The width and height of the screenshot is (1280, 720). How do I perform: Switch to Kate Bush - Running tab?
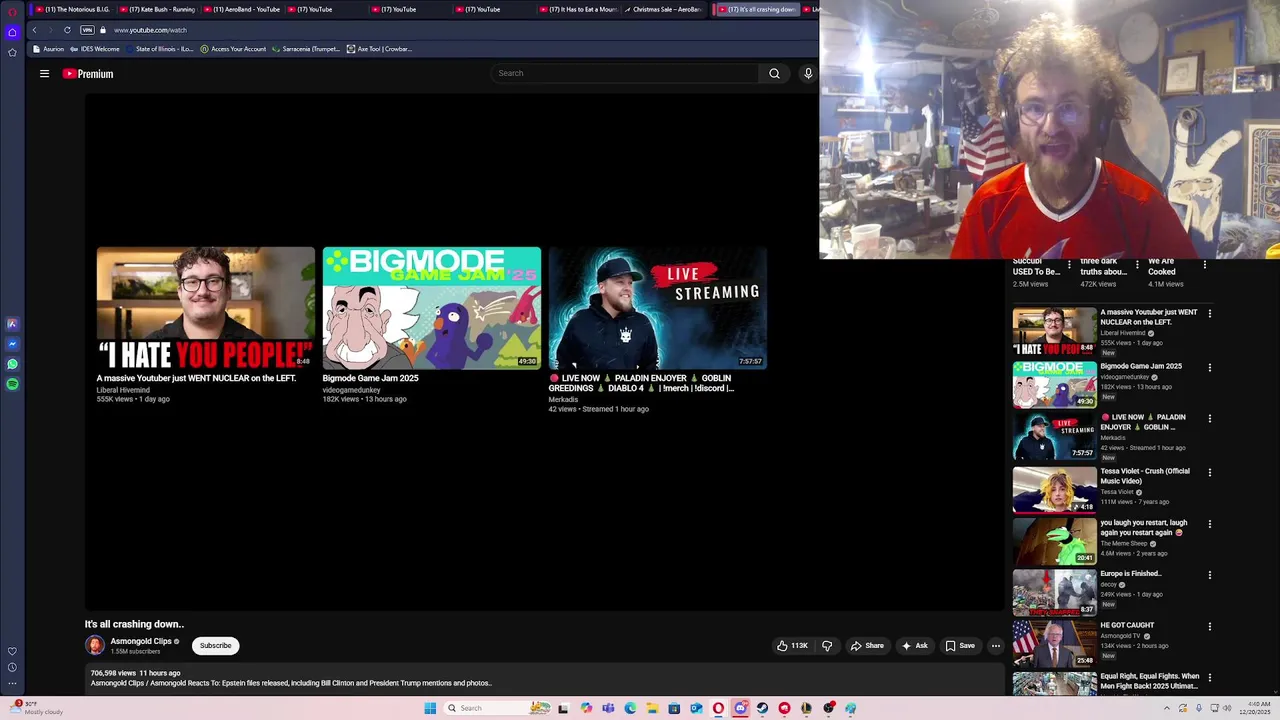coord(157,9)
